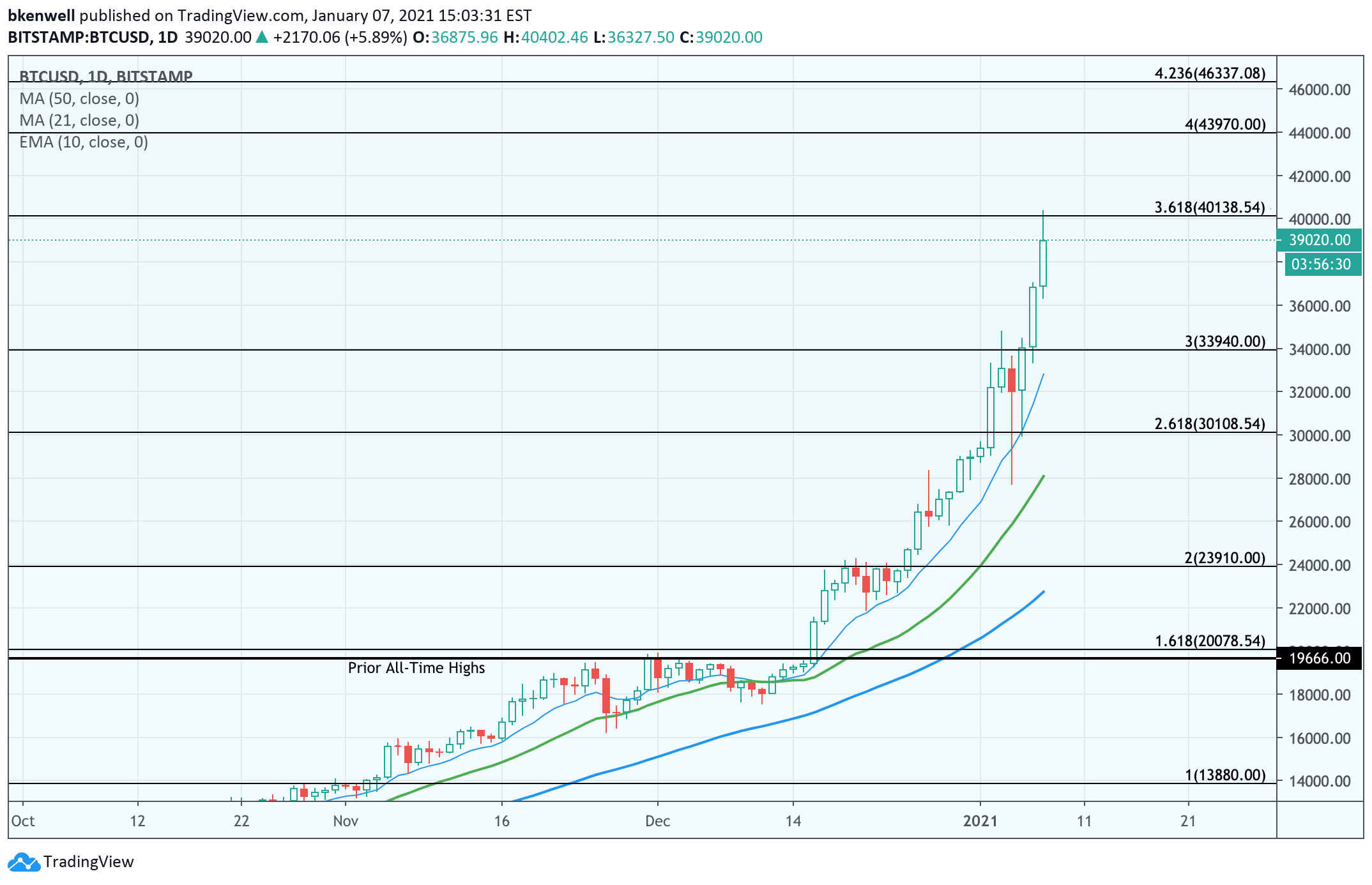Click the BITSTAMP:BTCUSD symbol header text
This screenshot has height=885, width=1372.
[79, 37]
